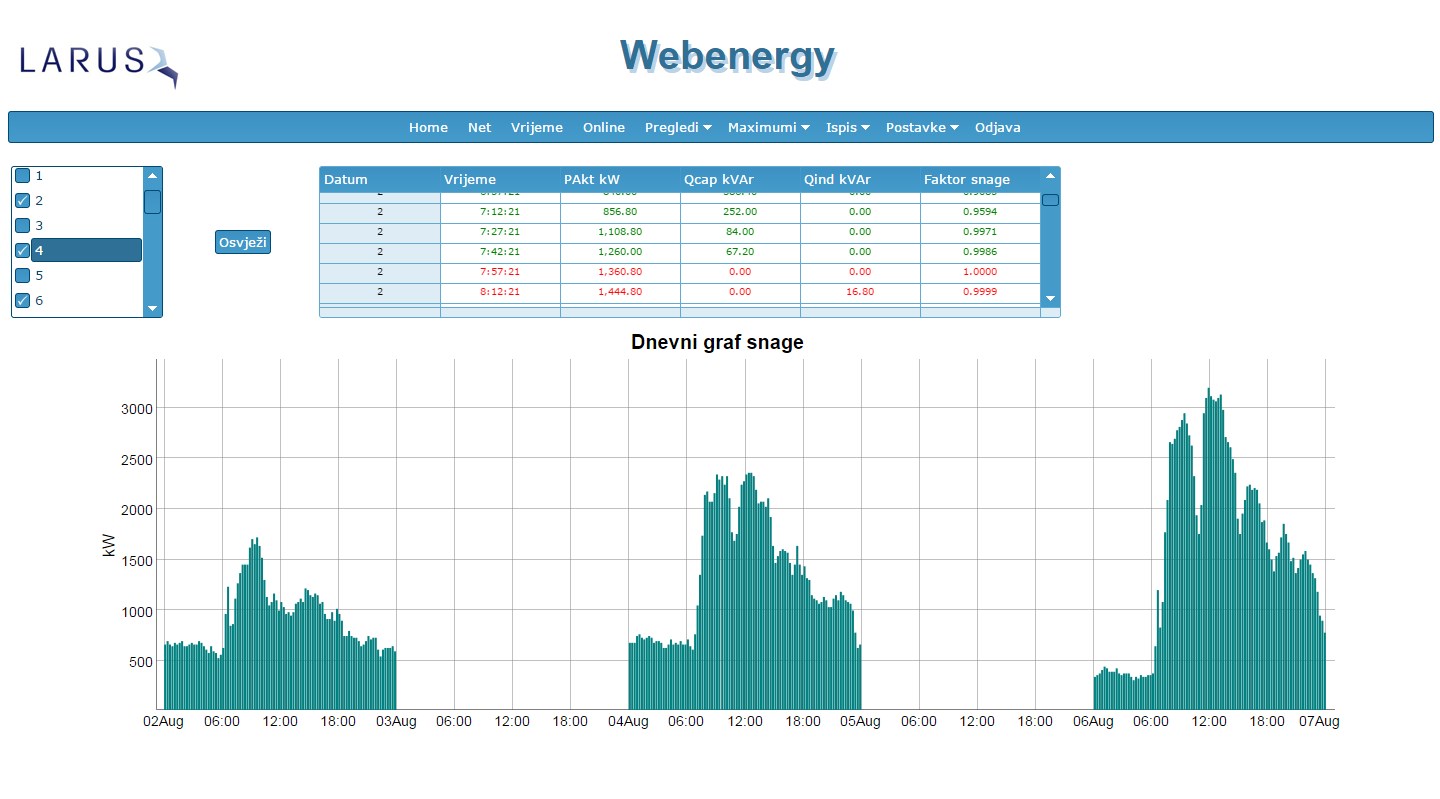Open the Online menu item
Screen dimensions: 1440x799
(604, 128)
